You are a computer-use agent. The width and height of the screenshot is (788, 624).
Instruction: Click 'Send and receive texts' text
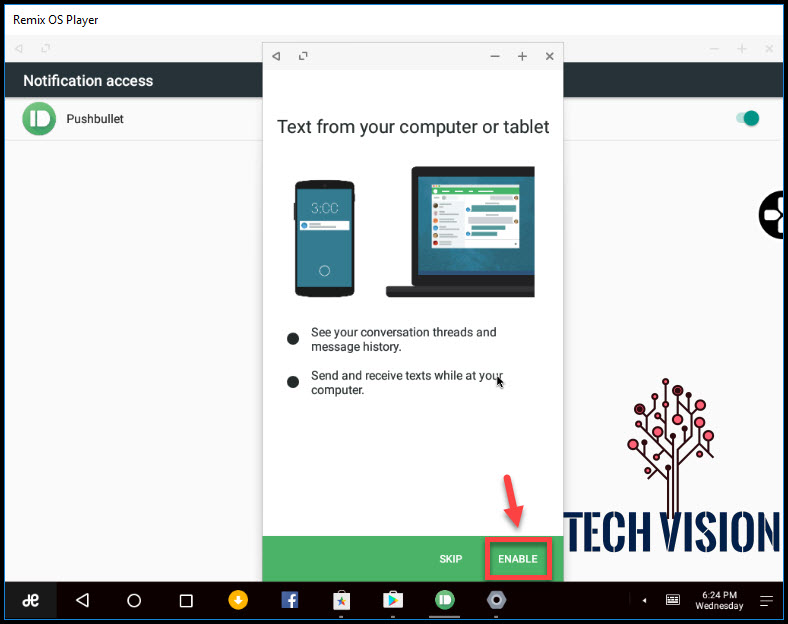[x=407, y=382]
